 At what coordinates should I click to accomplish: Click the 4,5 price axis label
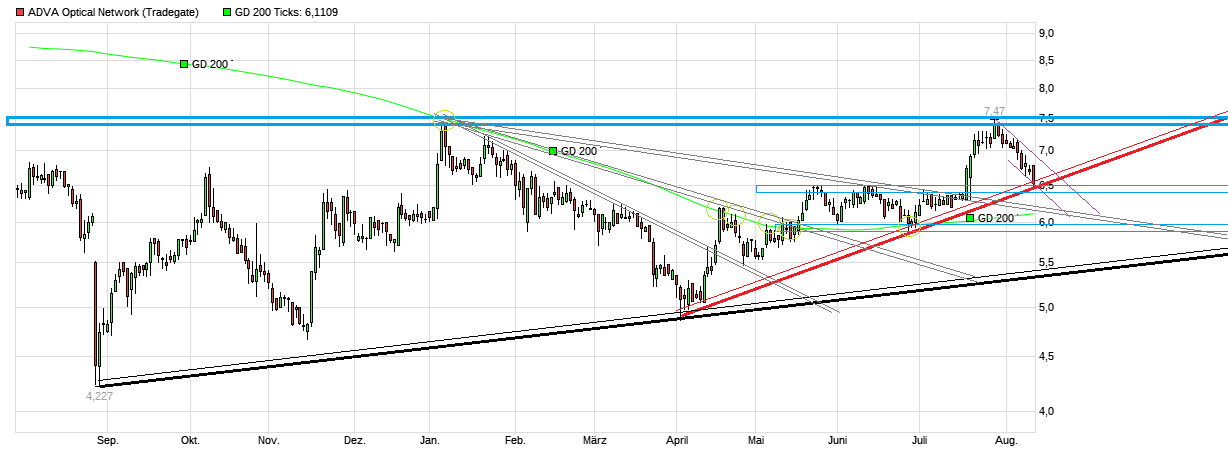tap(1047, 356)
